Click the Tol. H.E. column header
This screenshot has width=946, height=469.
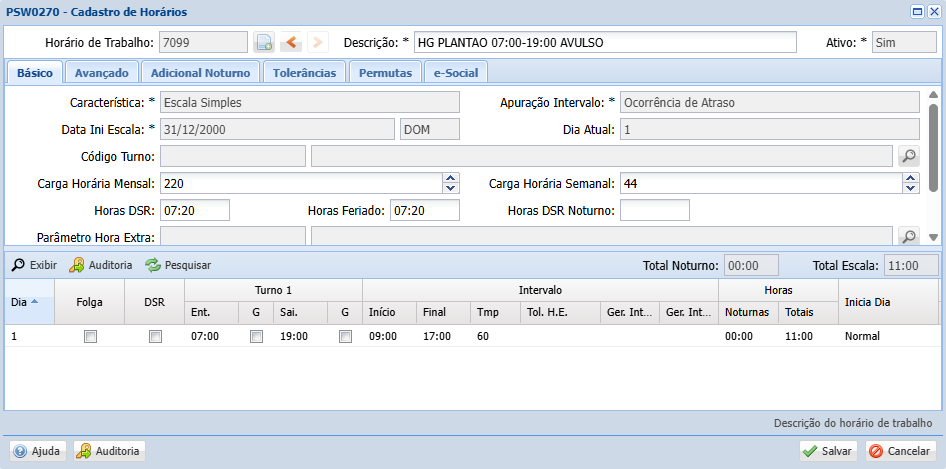(560, 313)
